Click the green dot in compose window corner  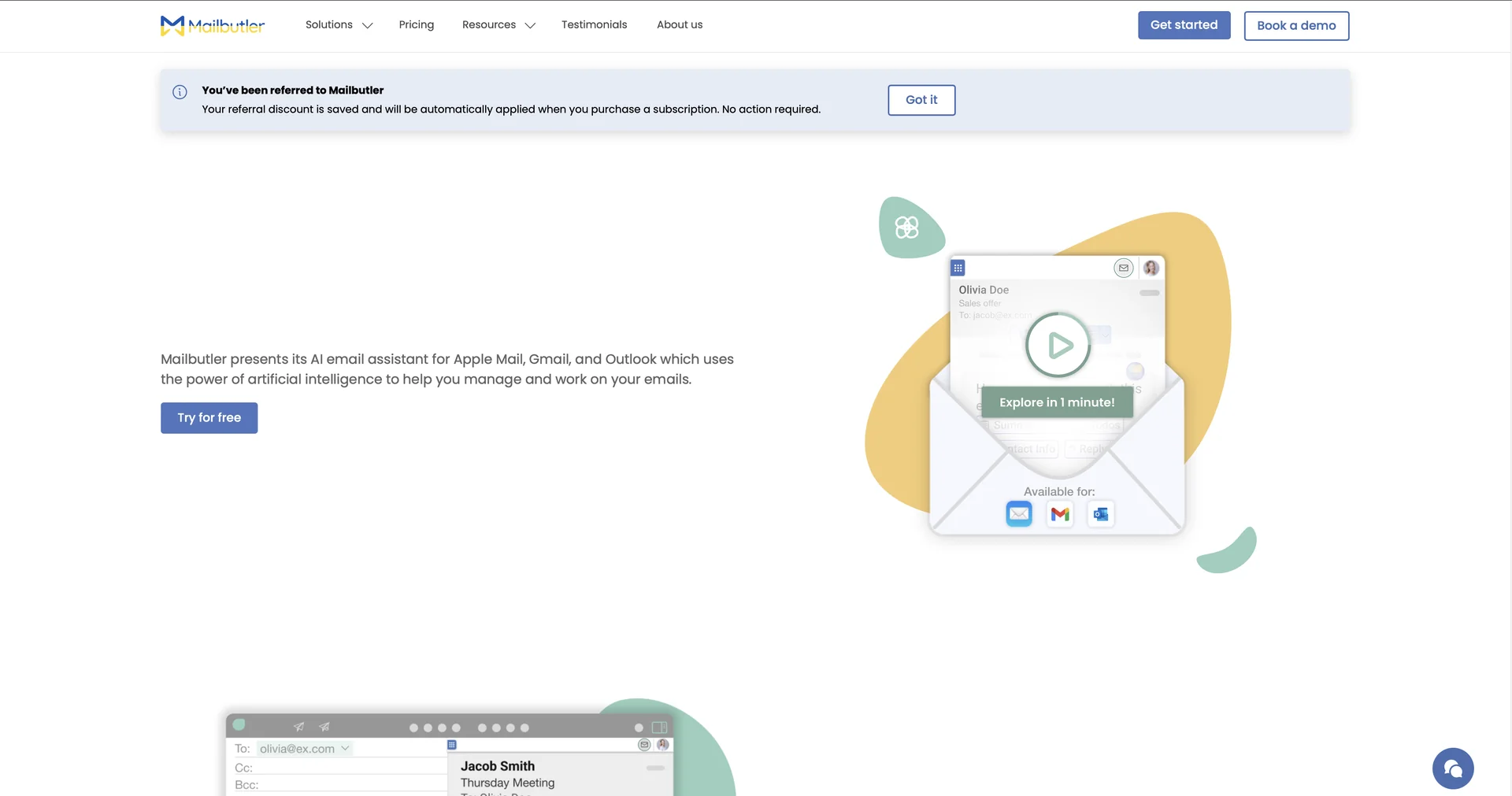239,724
